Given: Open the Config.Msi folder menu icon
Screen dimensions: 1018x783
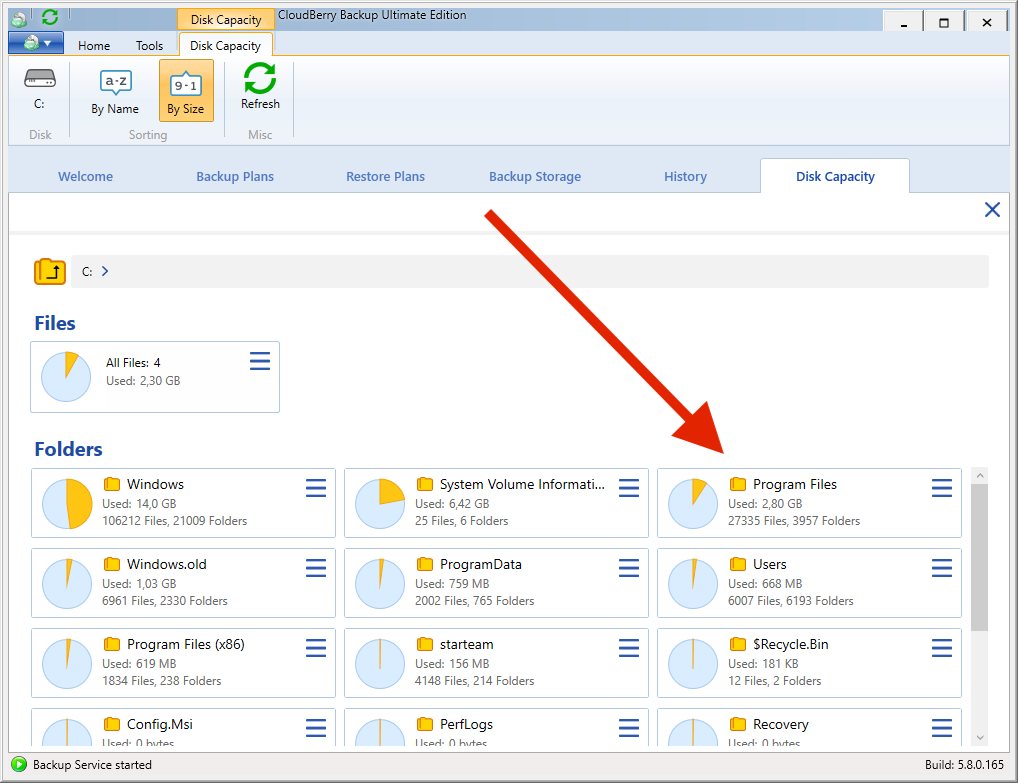Looking at the screenshot, I should tap(316, 727).
